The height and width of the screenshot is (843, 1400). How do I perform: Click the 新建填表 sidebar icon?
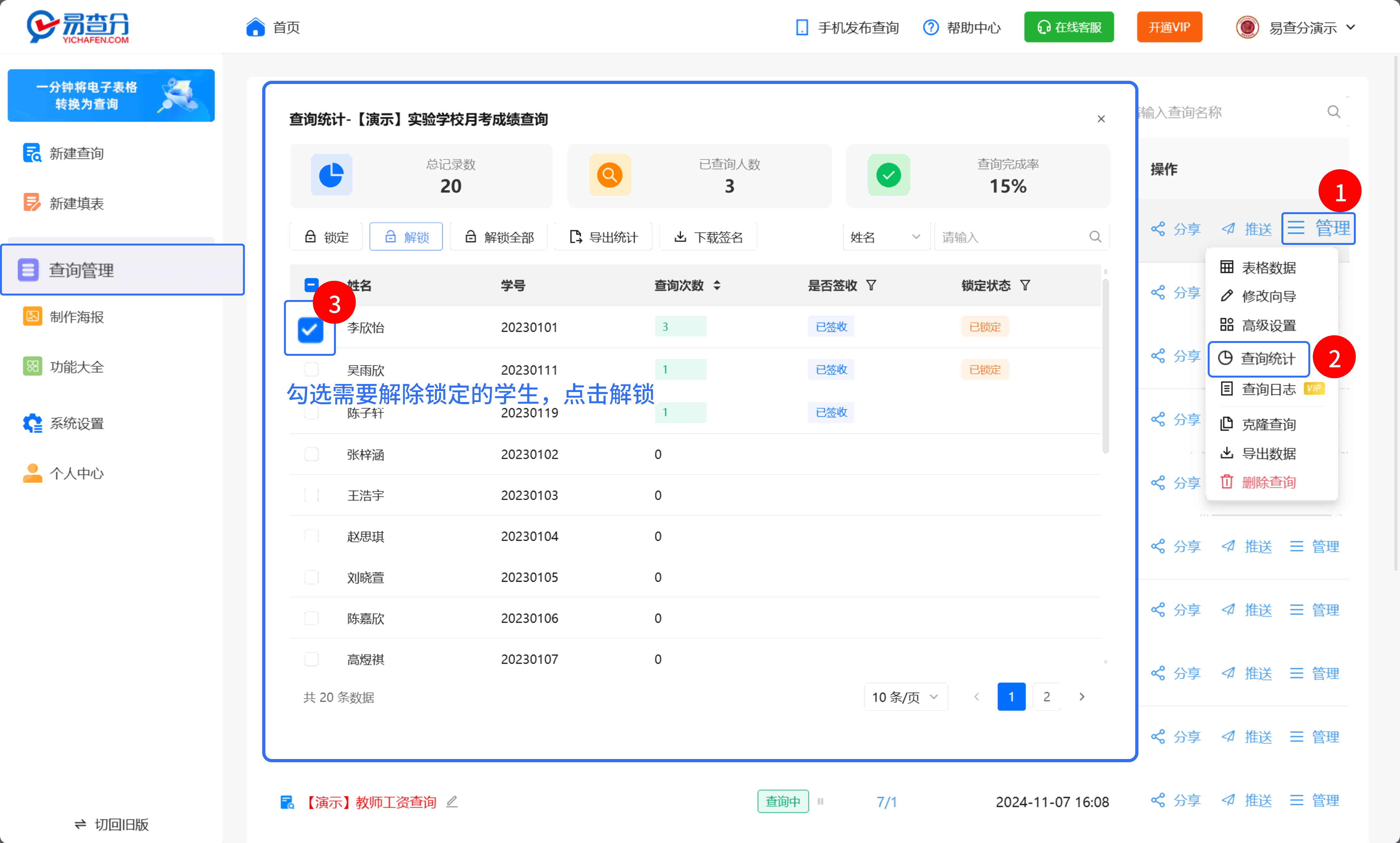32,203
